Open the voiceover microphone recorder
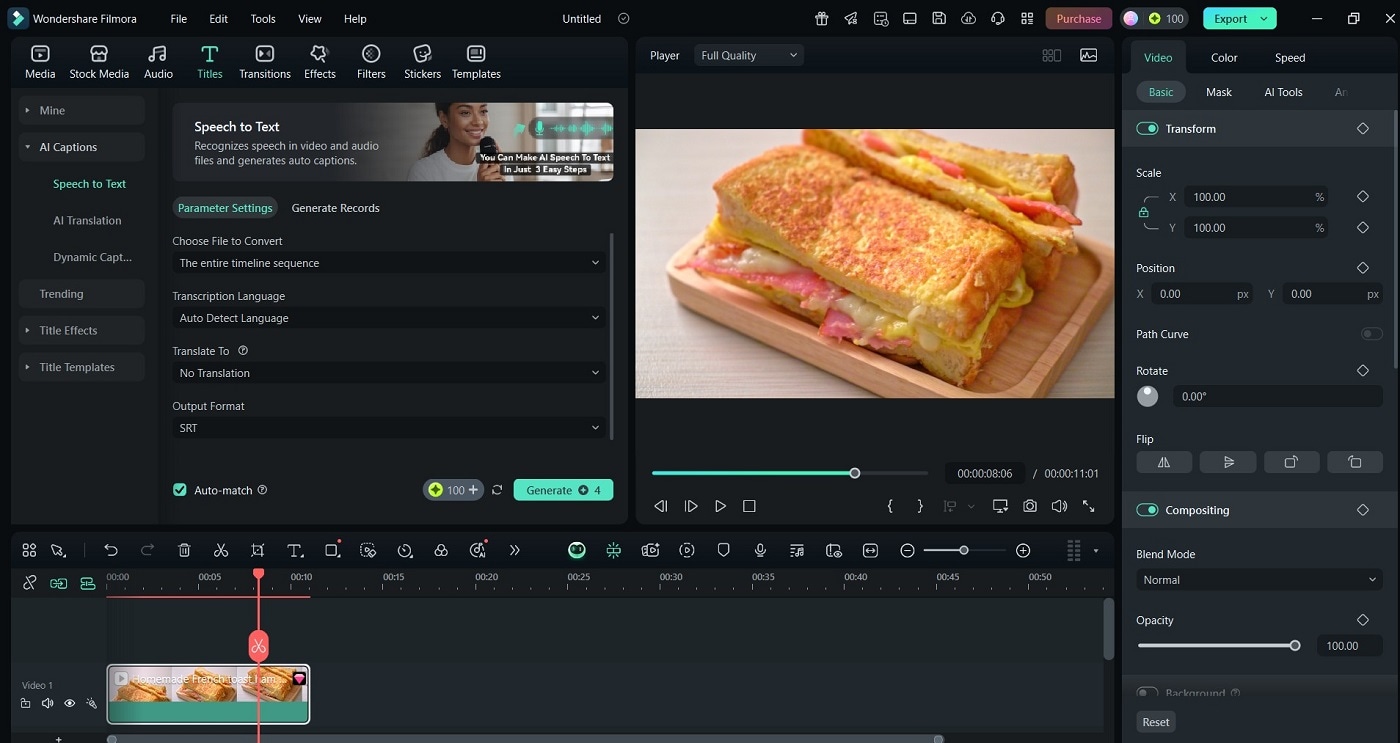Viewport: 1400px width, 743px height. 760,550
